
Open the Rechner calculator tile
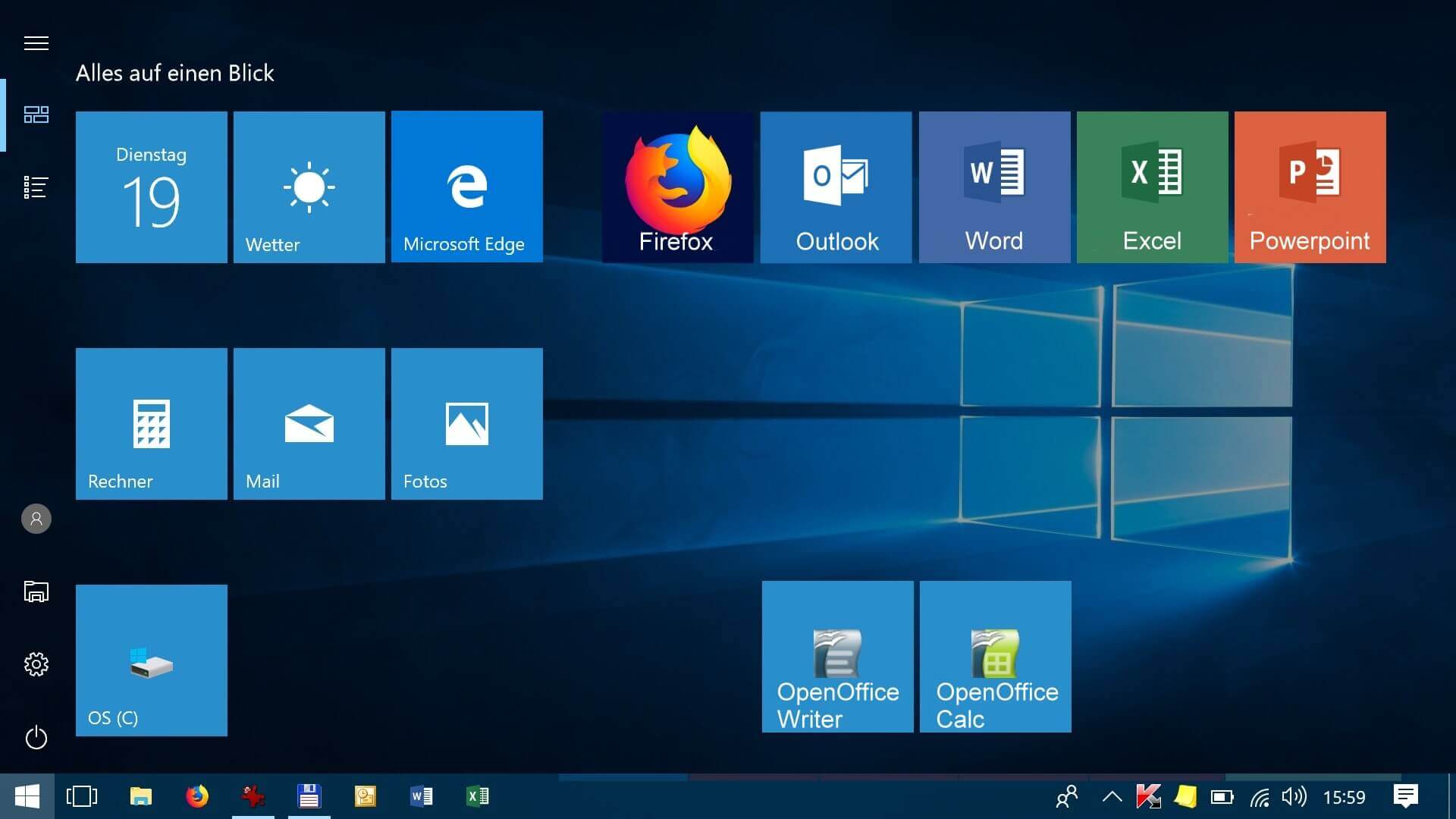point(152,424)
